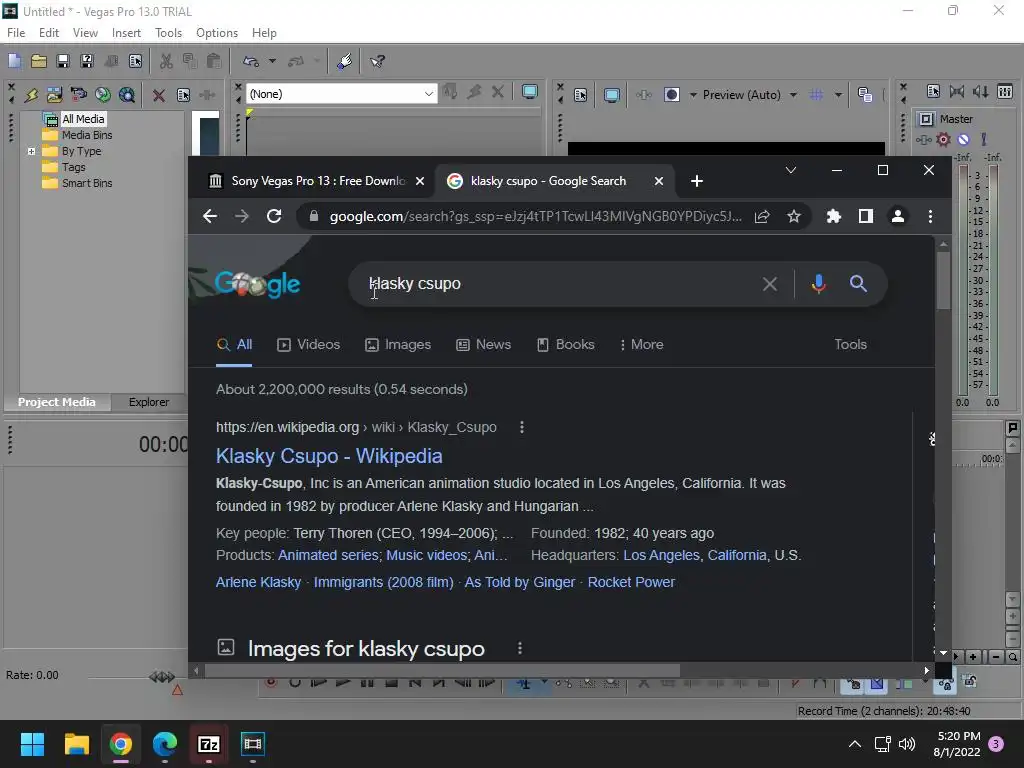This screenshot has width=1024, height=768.
Task: Open the Insert menu
Action: click(126, 33)
